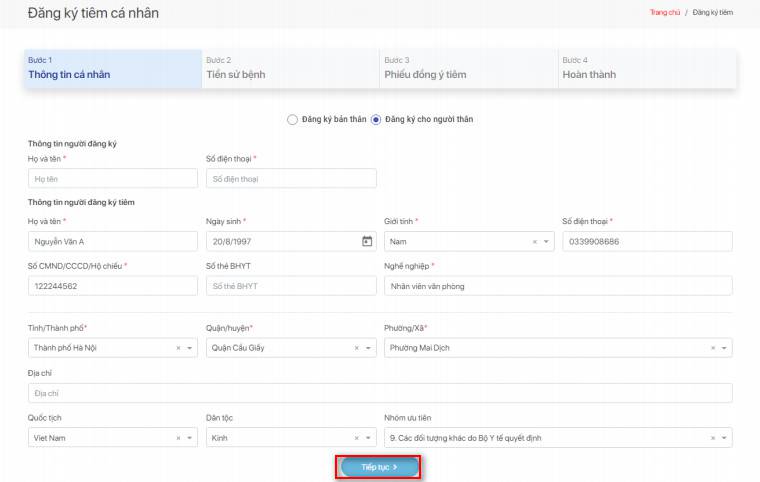Open the Nhóm ưu tiên dropdown arrow
Image resolution: width=760 pixels, height=482 pixels.
pos(724,438)
